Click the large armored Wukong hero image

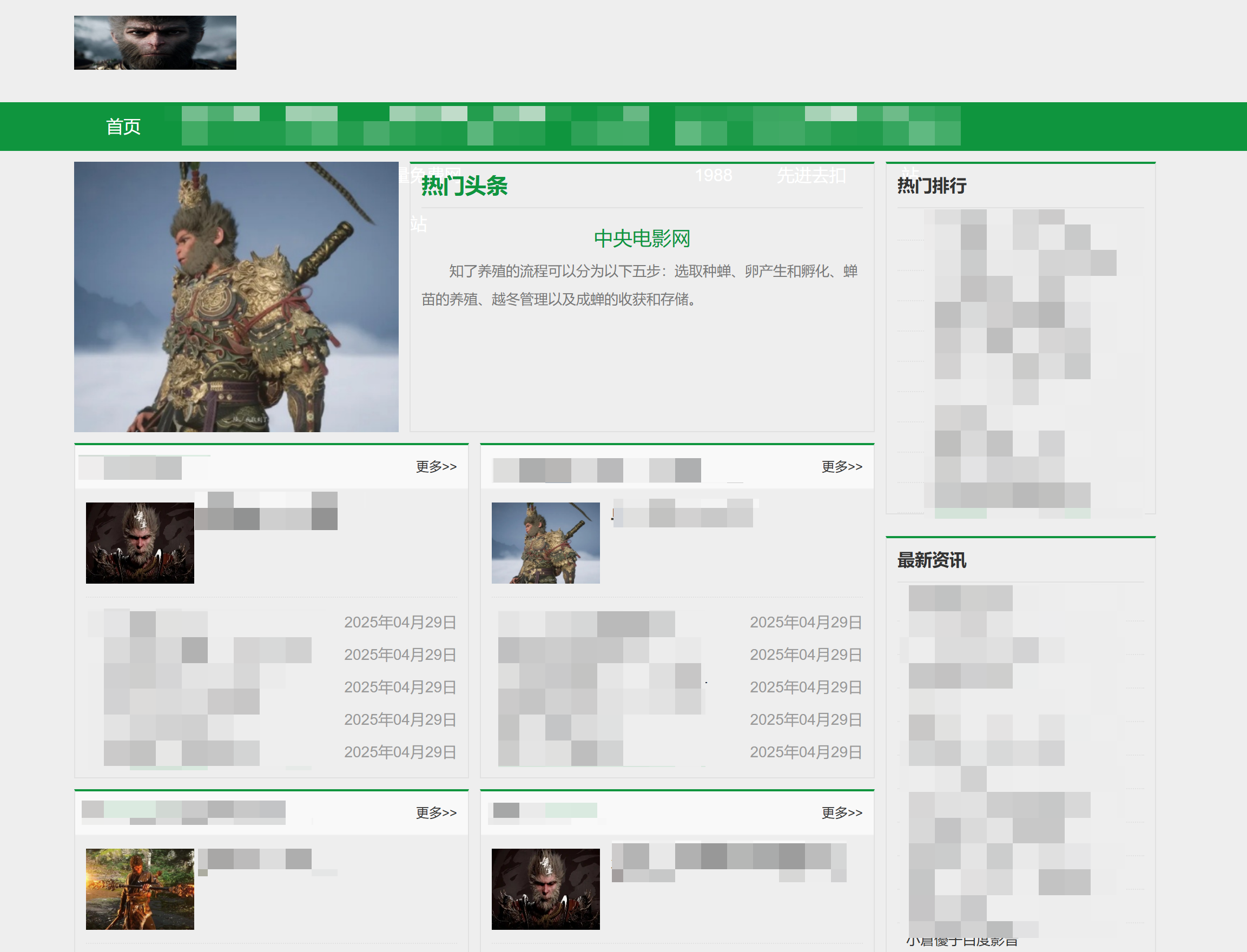tap(236, 296)
